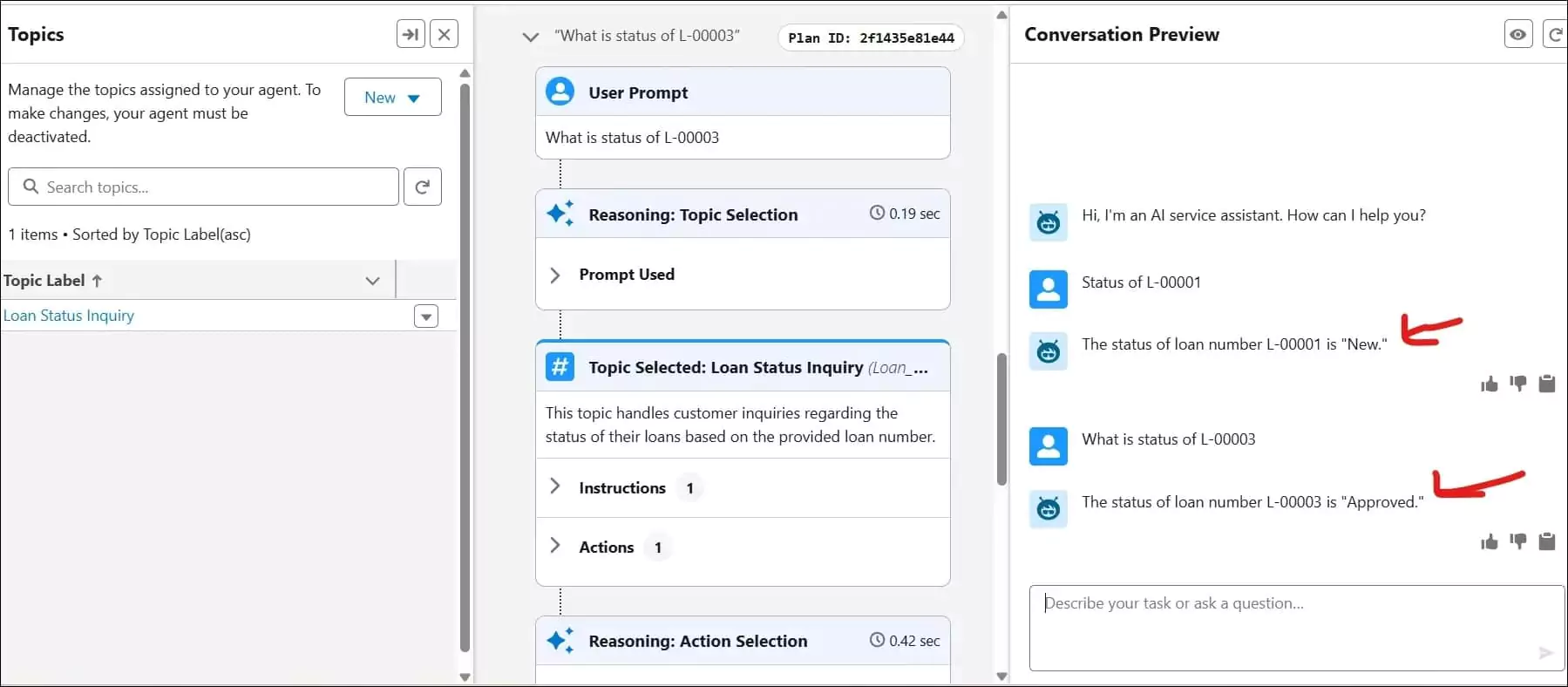1568x687 pixels.
Task: Sort by the Topic Label column header
Action: click(x=52, y=281)
